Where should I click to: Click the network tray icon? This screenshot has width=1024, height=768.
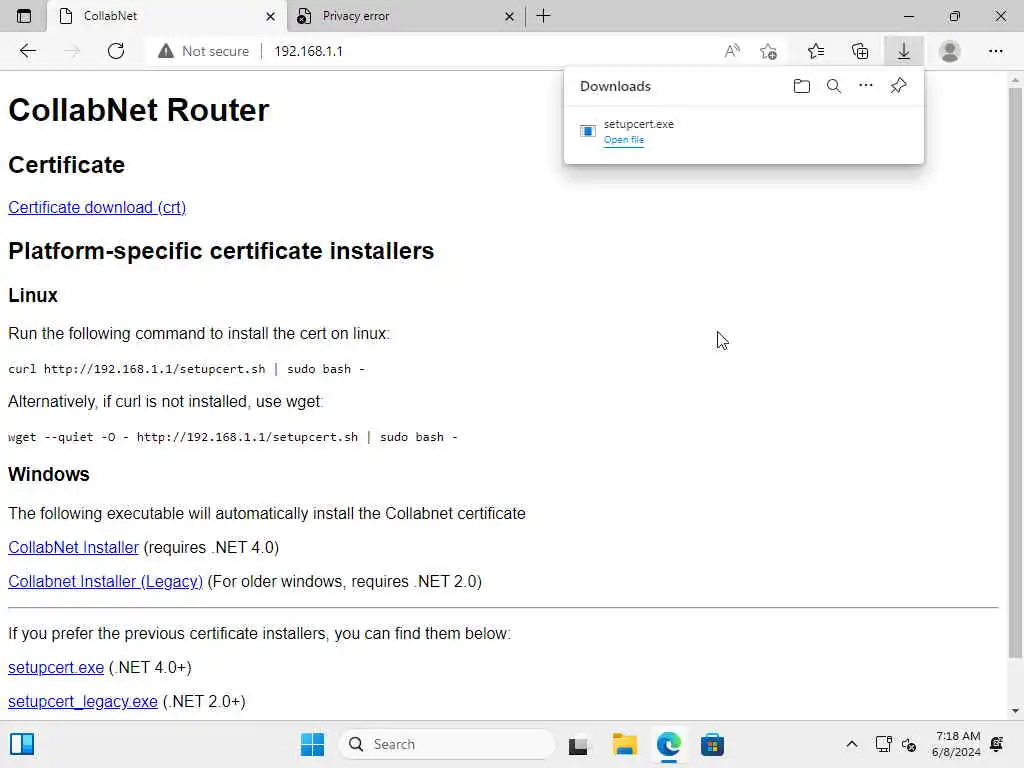pyautogui.click(x=883, y=744)
